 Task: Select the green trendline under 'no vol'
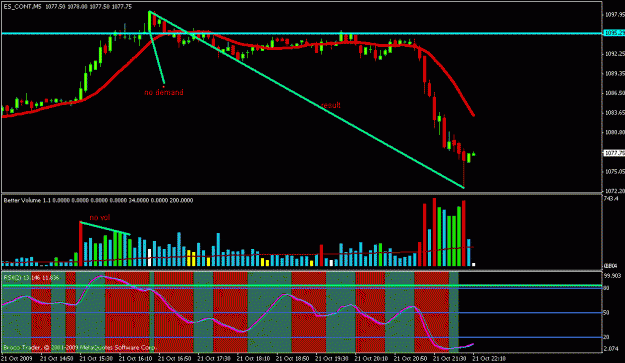click(x=105, y=228)
